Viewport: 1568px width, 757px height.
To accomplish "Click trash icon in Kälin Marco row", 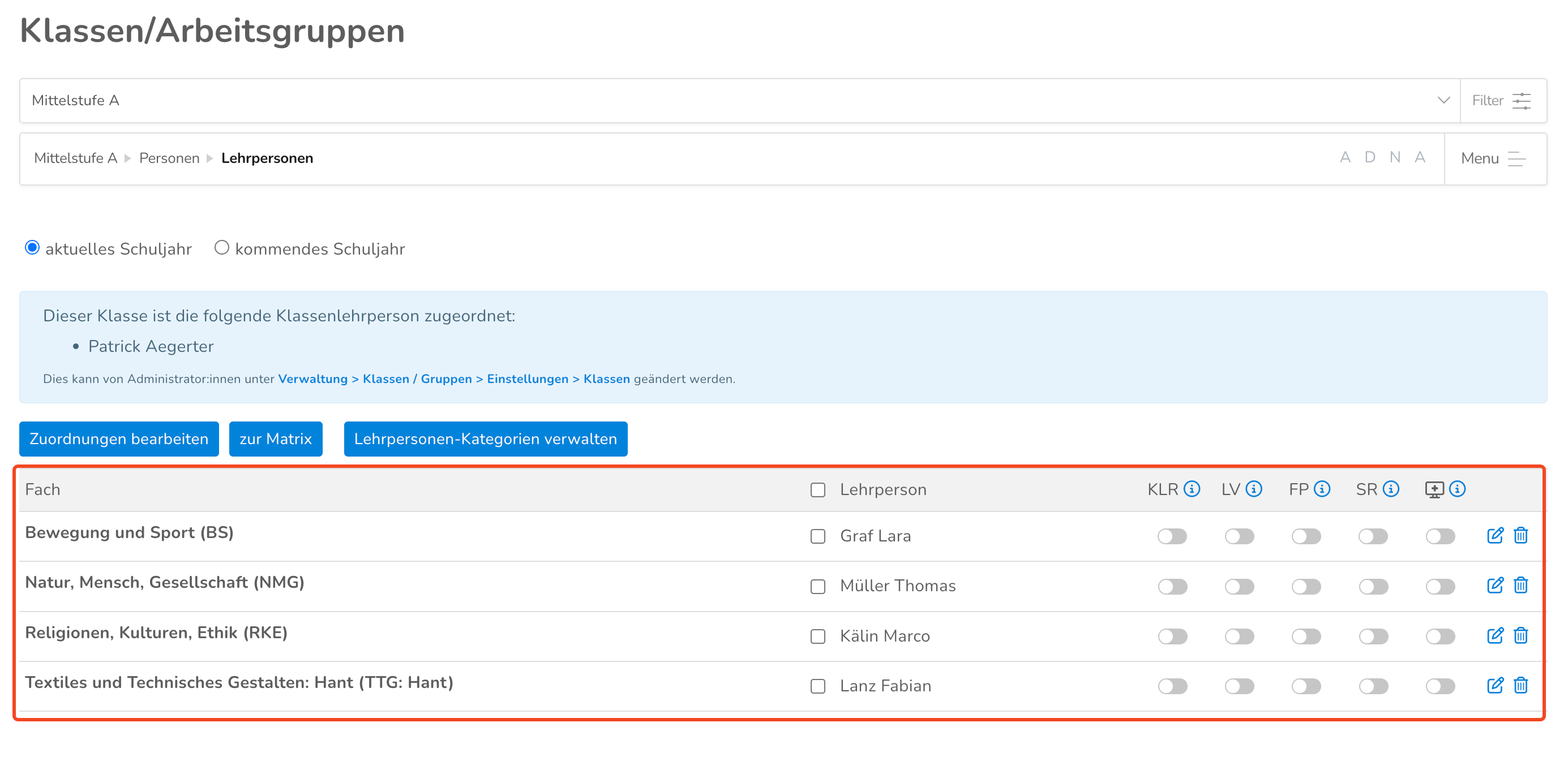I will (x=1520, y=635).
